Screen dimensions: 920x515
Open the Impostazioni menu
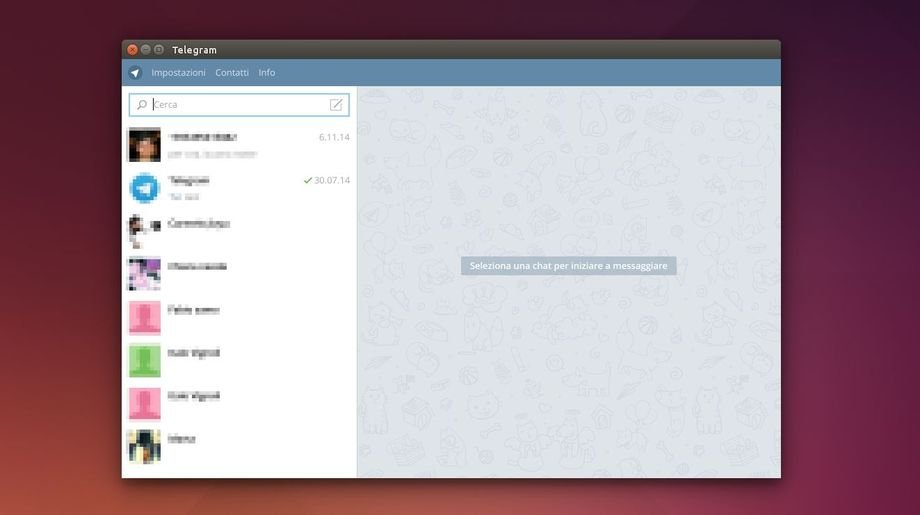tap(178, 73)
